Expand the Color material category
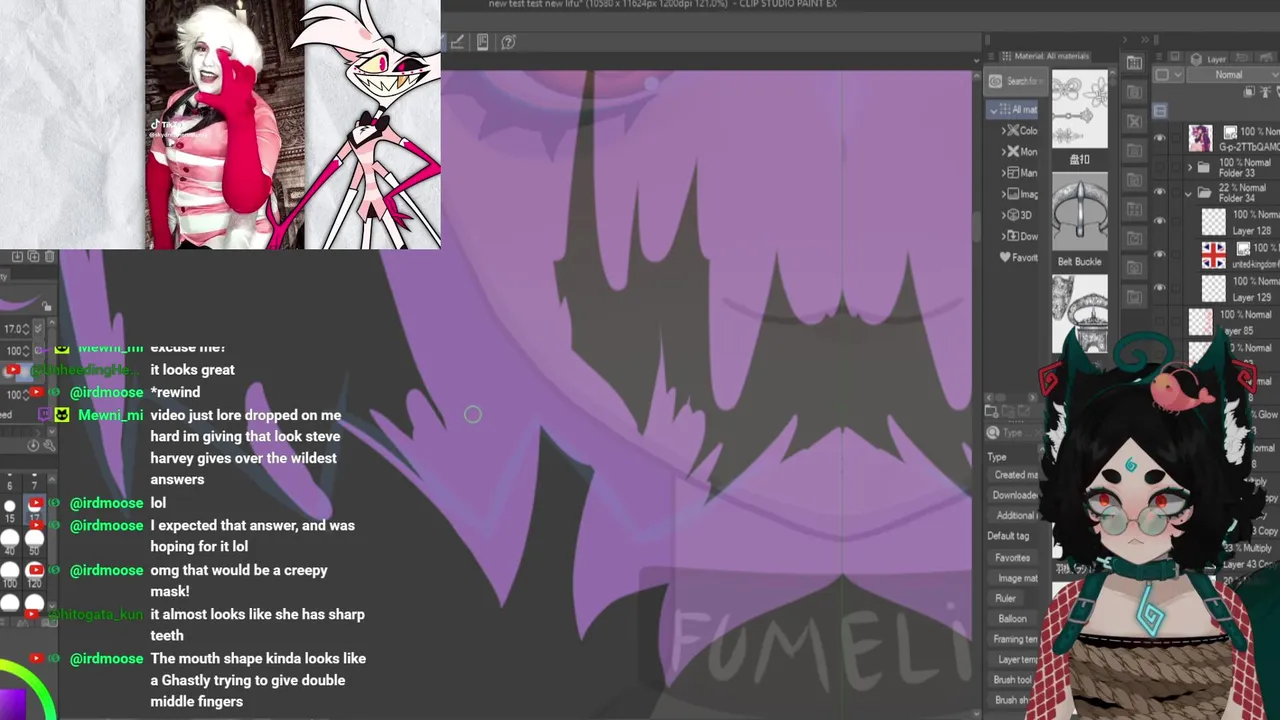This screenshot has width=1280, height=720. [1003, 131]
